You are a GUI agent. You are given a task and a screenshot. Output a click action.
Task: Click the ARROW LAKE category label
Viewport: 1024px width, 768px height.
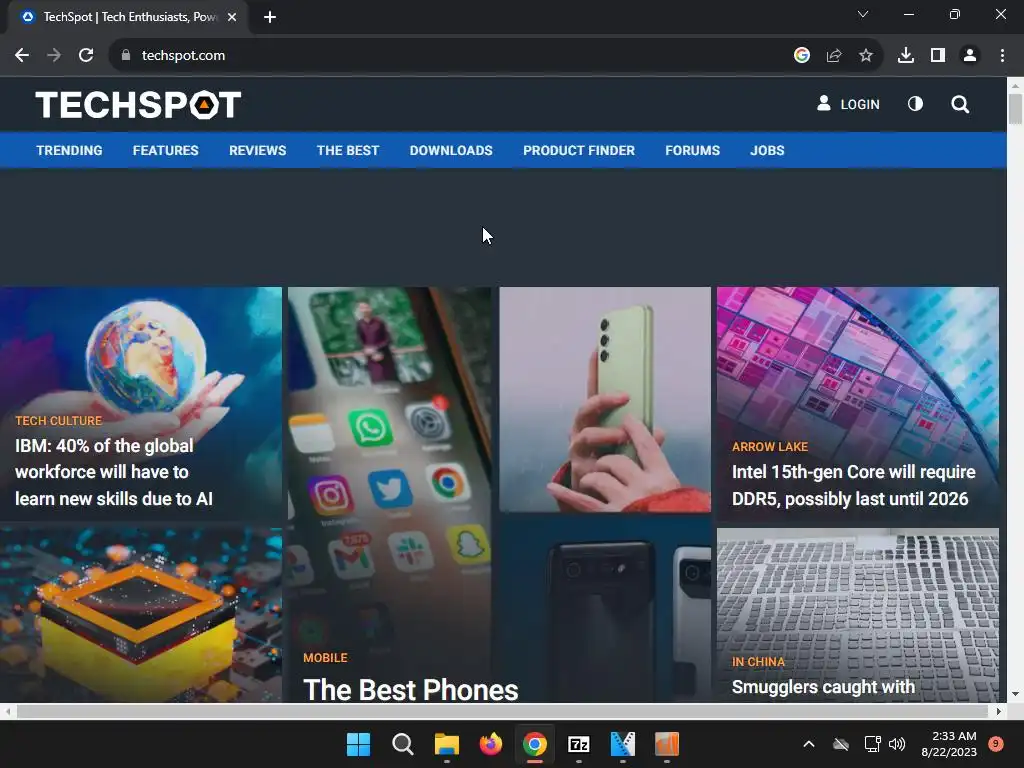(770, 447)
